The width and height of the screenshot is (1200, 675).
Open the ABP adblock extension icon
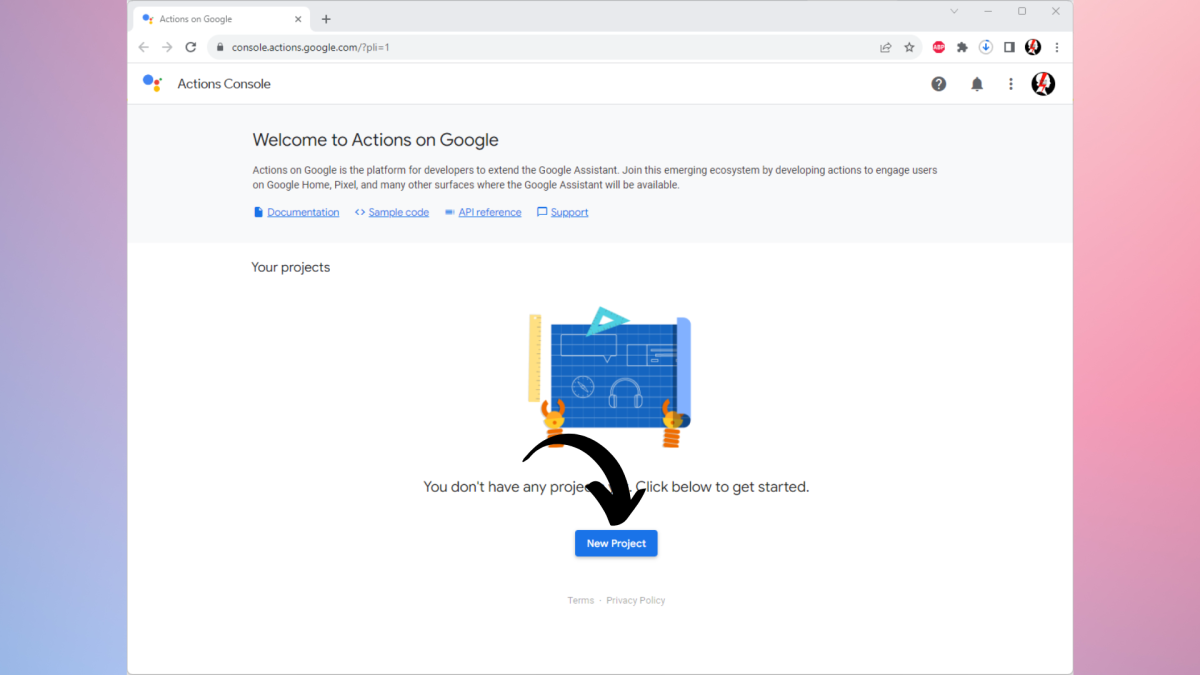(939, 47)
